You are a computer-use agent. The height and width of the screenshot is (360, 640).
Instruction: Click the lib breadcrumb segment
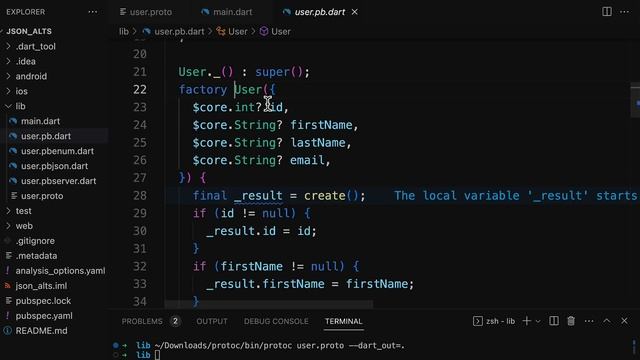[124, 31]
